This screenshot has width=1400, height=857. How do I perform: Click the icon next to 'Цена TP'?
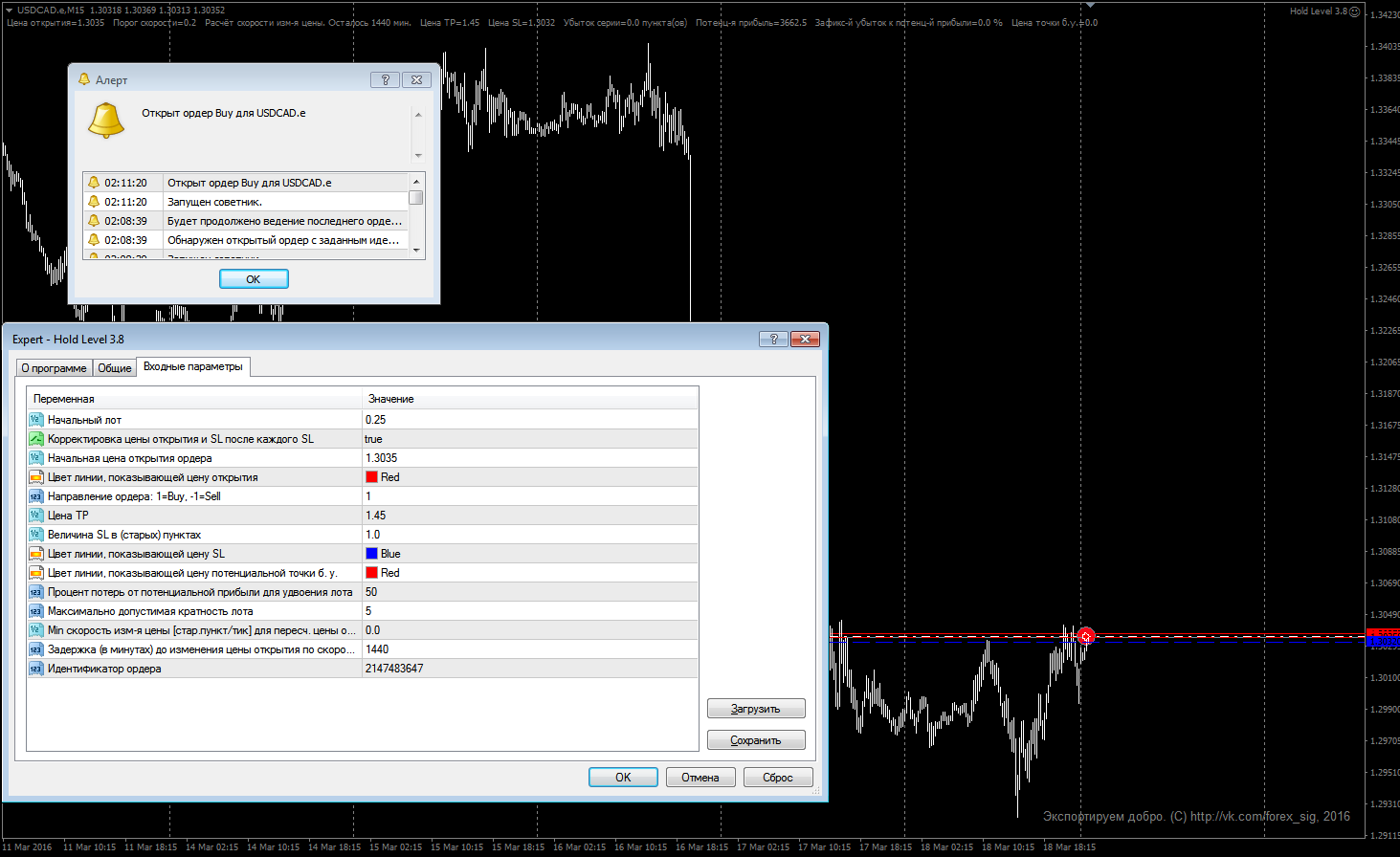[36, 515]
